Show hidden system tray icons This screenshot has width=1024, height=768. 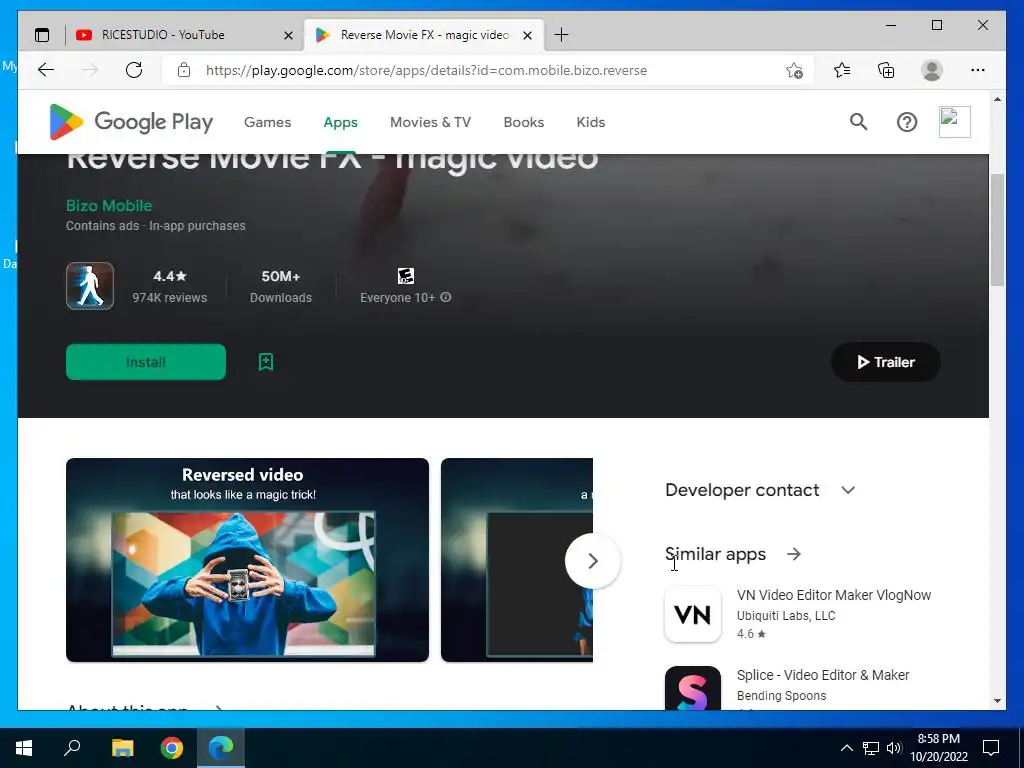point(846,748)
